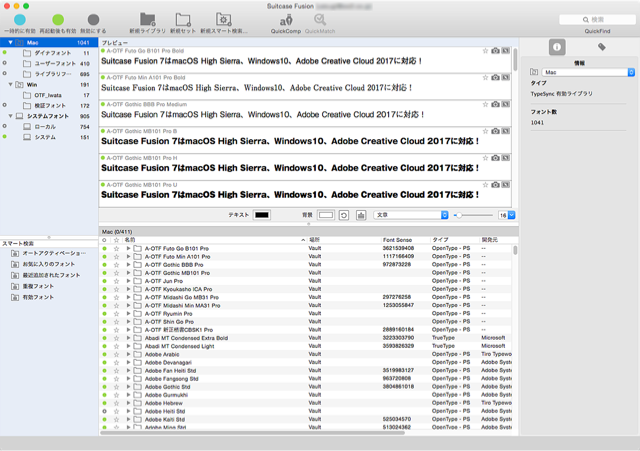Show the info panel icon

[x=557, y=47]
